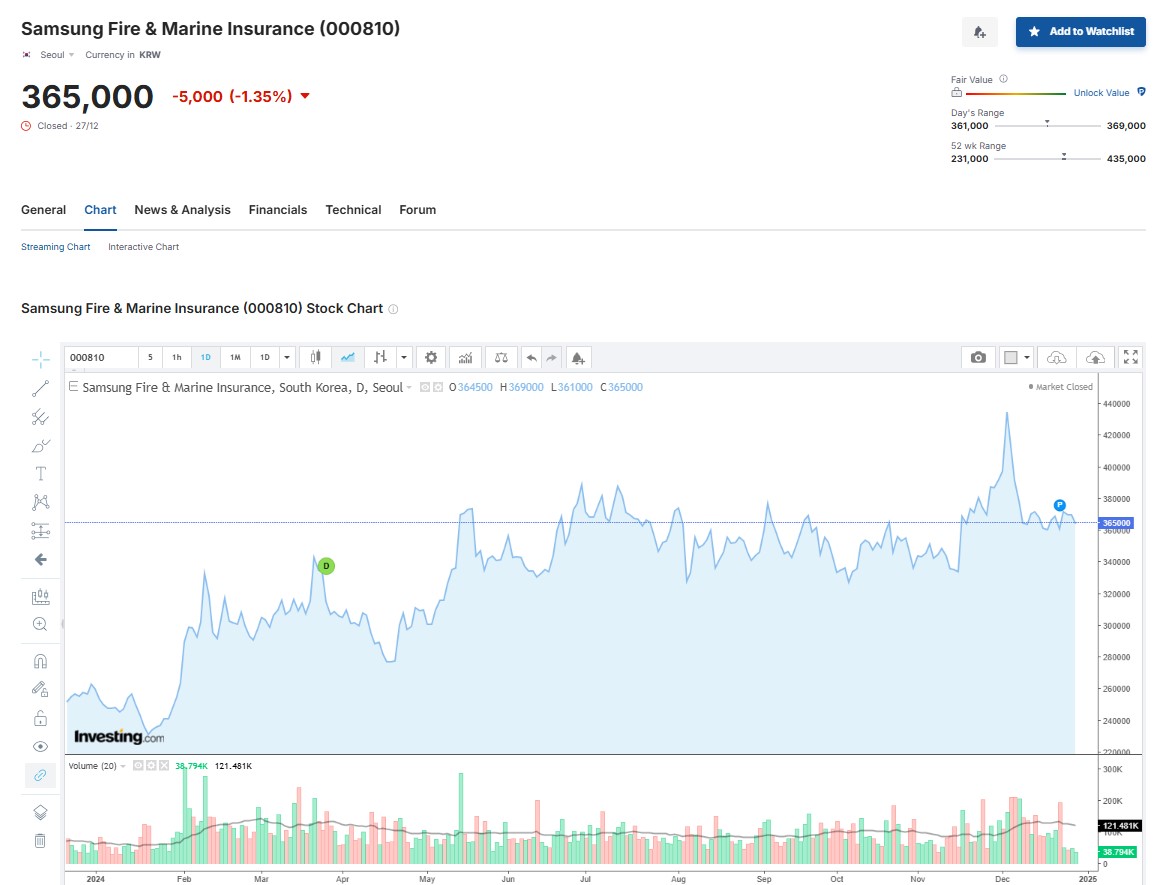The image size is (1153, 885).
Task: Open the News & Analysis tab
Action: [x=182, y=210]
